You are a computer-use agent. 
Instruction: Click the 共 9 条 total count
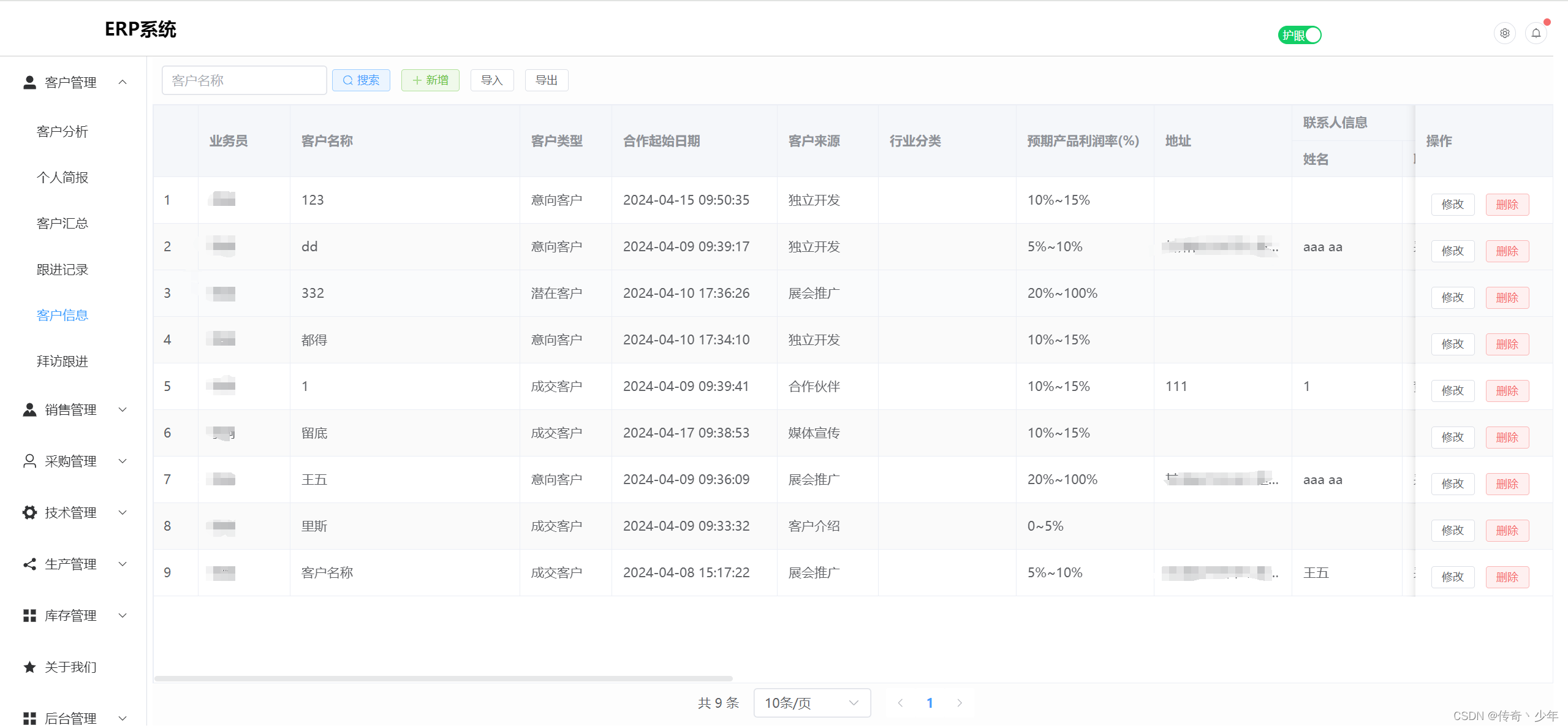tap(718, 703)
